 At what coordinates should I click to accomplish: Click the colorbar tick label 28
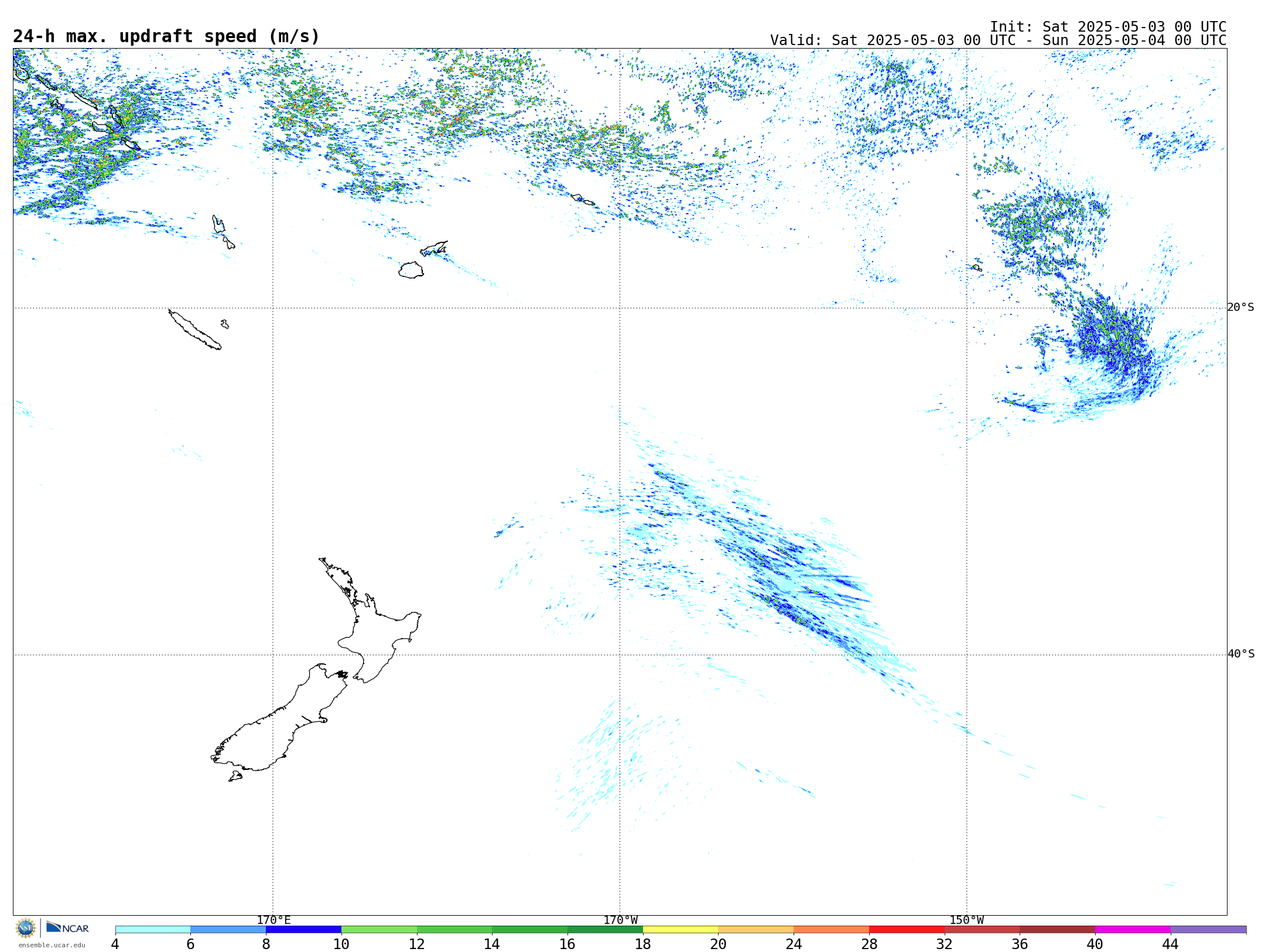click(869, 944)
